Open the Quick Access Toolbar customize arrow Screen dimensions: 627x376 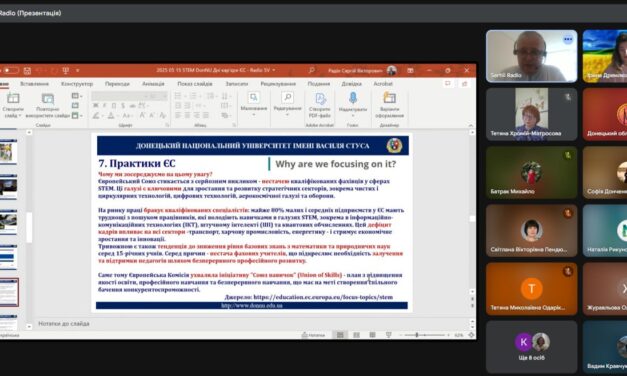coord(78,71)
